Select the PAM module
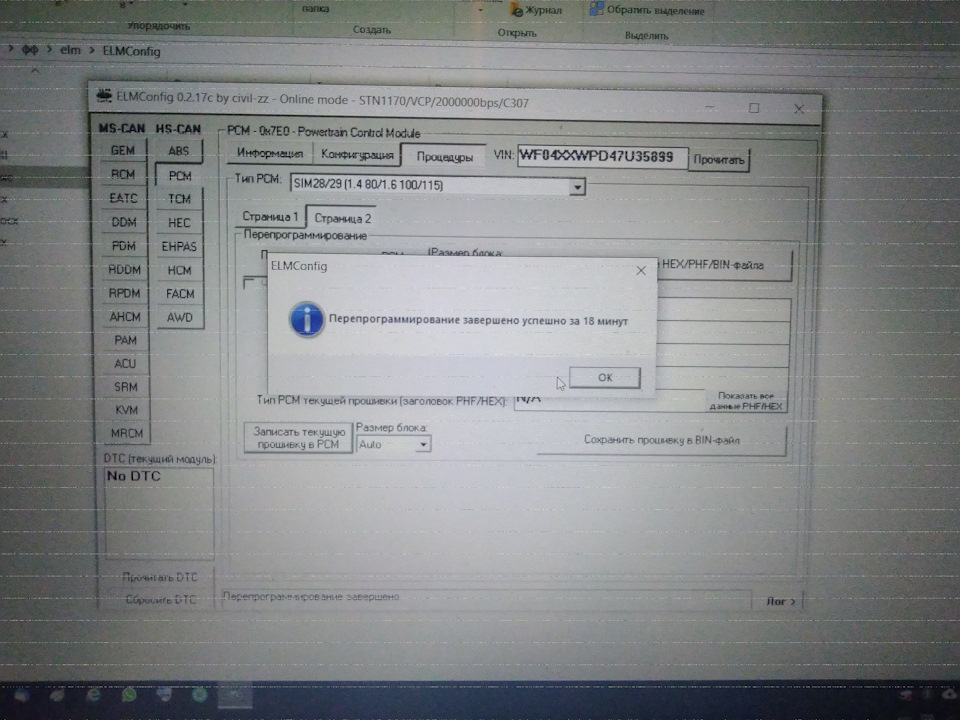Screen dimensions: 960x720 [126, 340]
